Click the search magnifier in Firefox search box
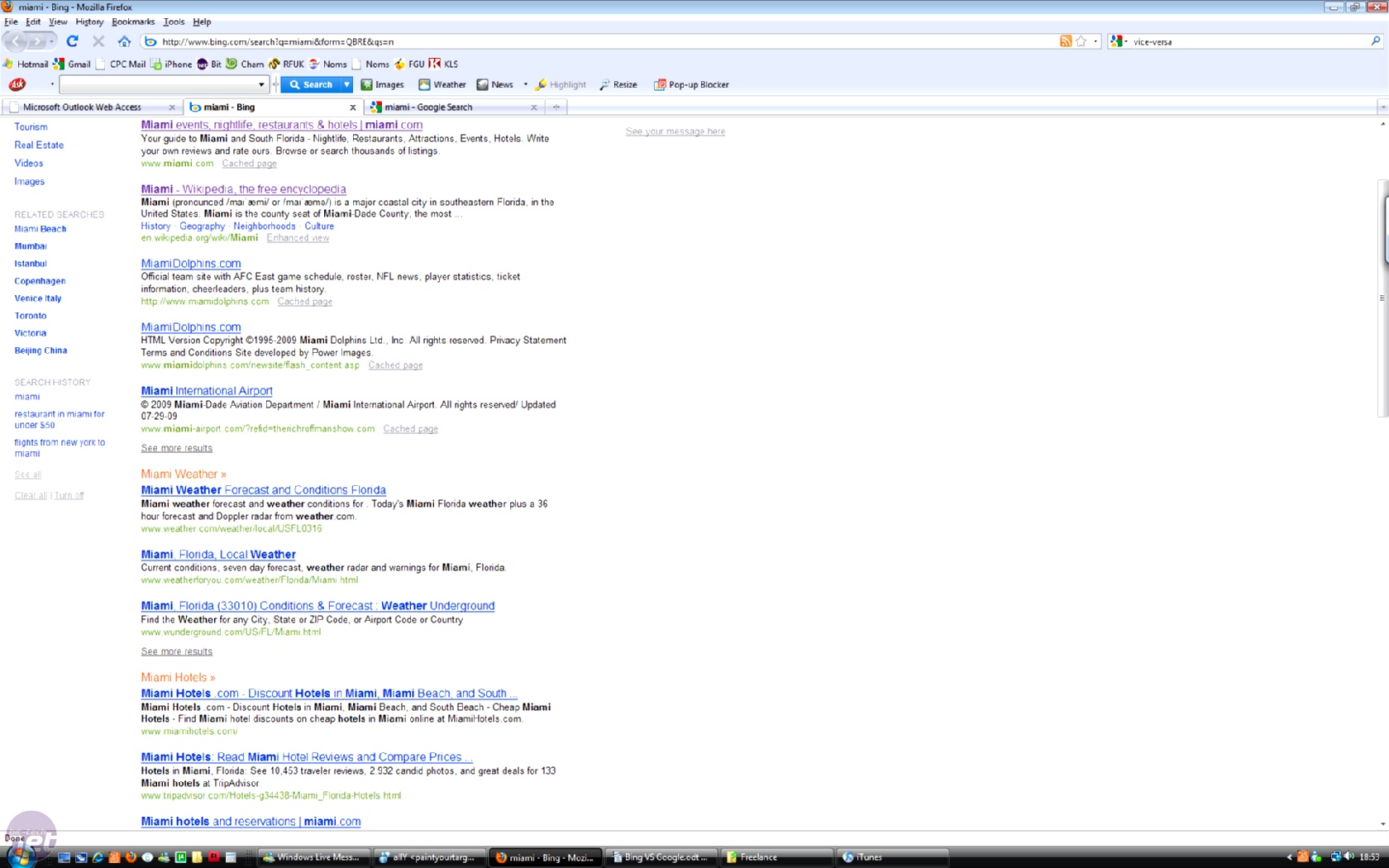This screenshot has height=868, width=1389. tap(1376, 41)
